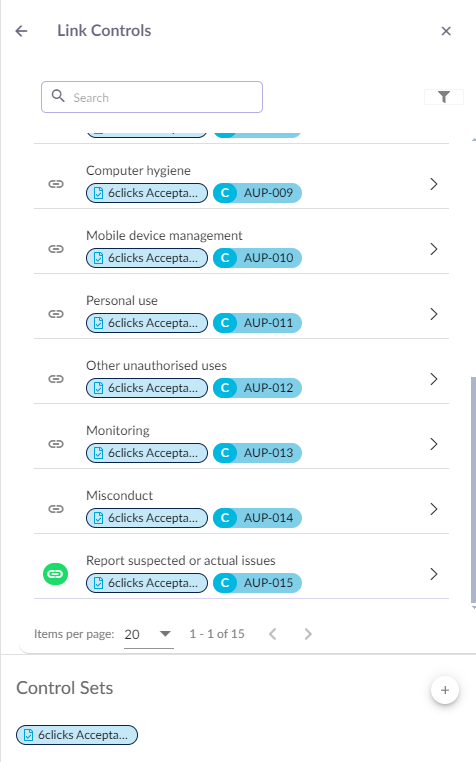Go to previous page of controls

pos(273,634)
